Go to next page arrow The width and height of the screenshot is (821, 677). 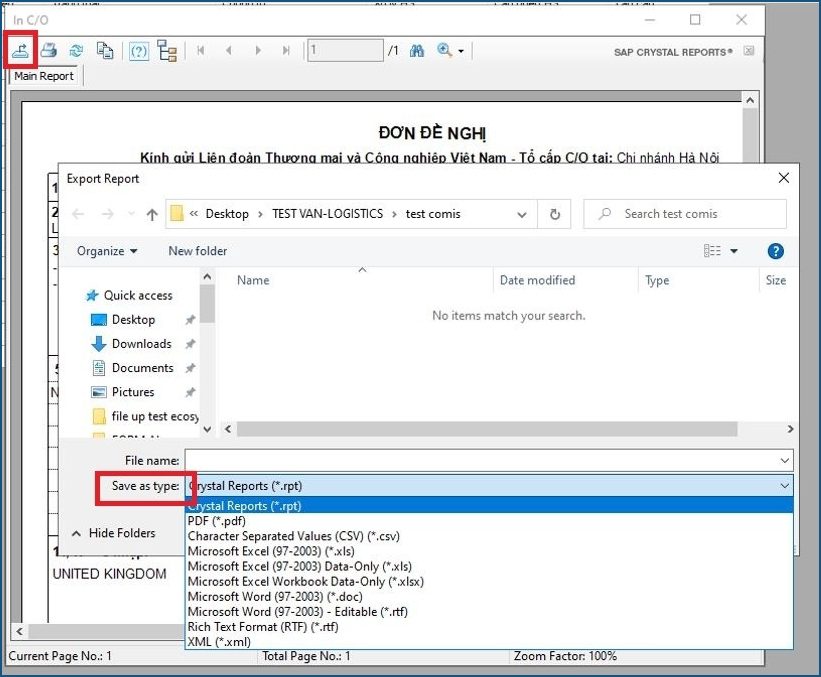pyautogui.click(x=258, y=50)
